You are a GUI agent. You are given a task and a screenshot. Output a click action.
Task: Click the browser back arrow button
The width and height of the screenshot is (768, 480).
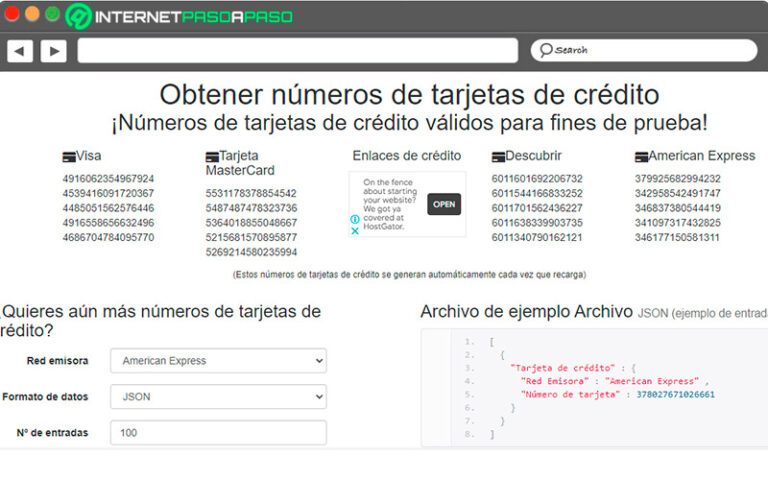[x=20, y=50]
